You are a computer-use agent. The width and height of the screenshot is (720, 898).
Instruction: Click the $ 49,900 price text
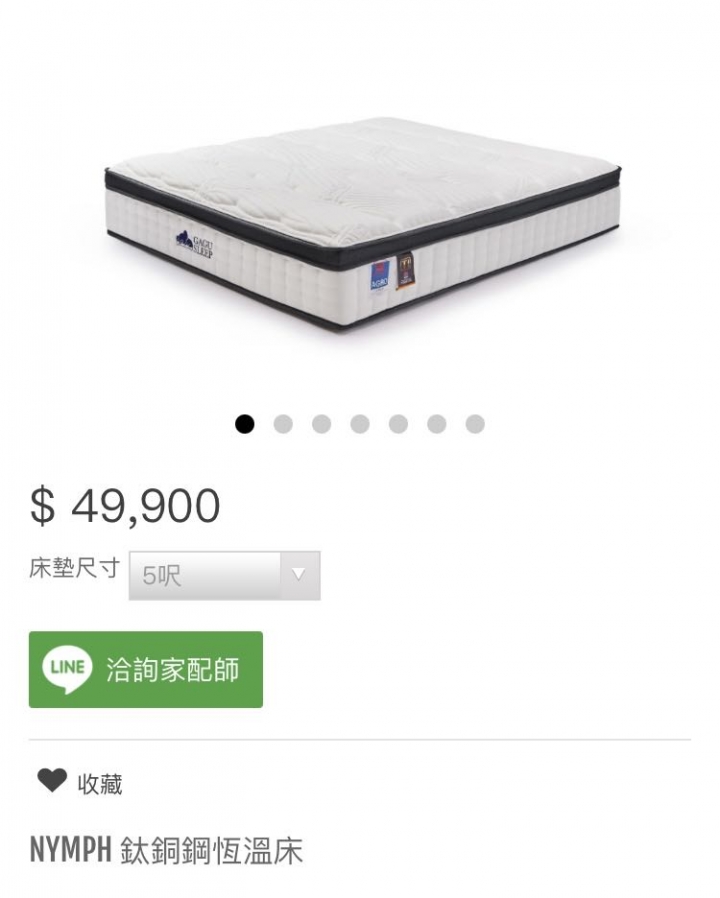(125, 506)
